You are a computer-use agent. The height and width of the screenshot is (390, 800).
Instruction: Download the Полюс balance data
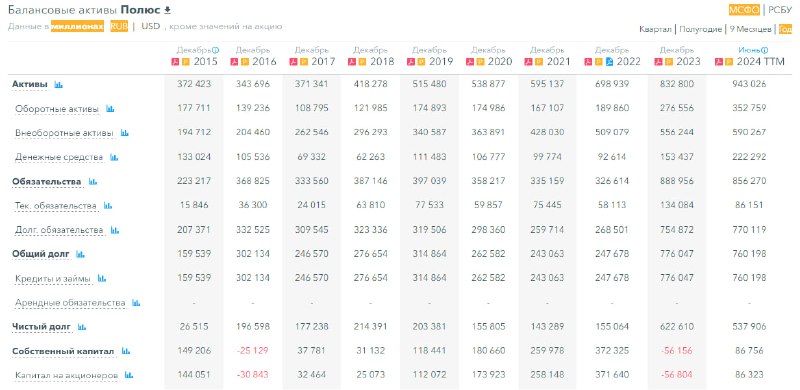[168, 10]
